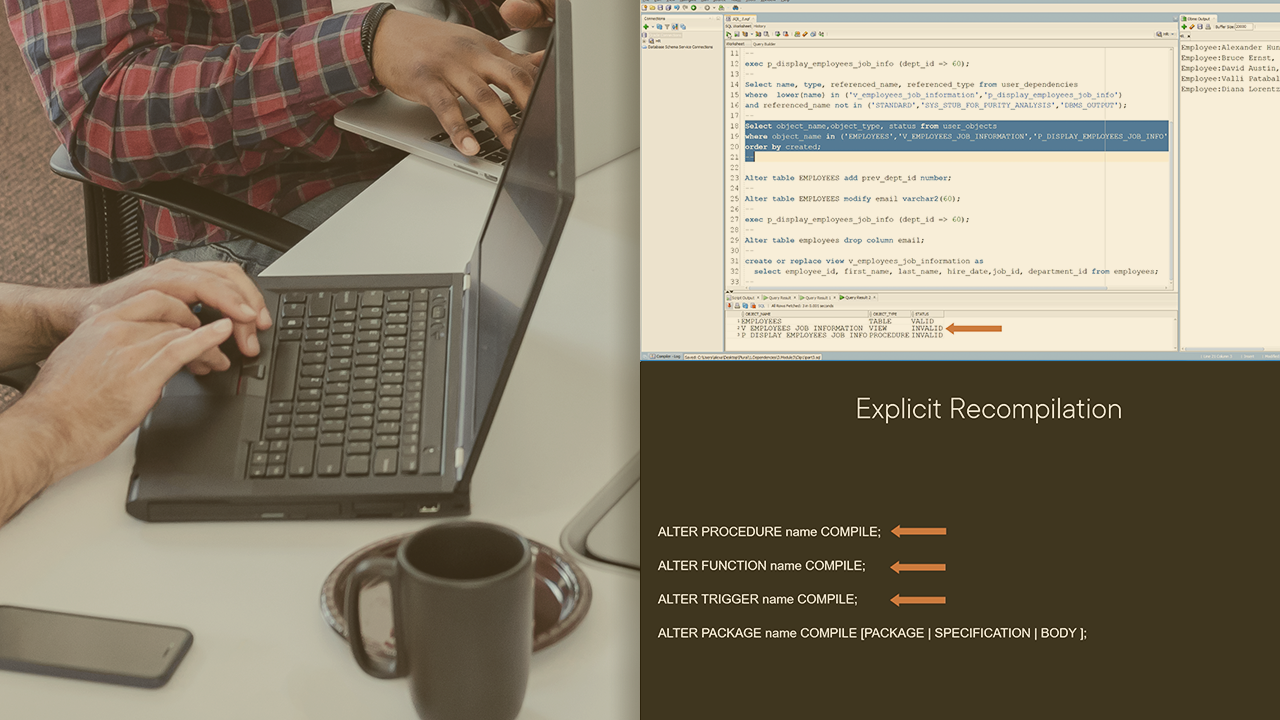Click the Commit icon in worksheet toolbar
1280x720 pixels.
tap(777, 34)
